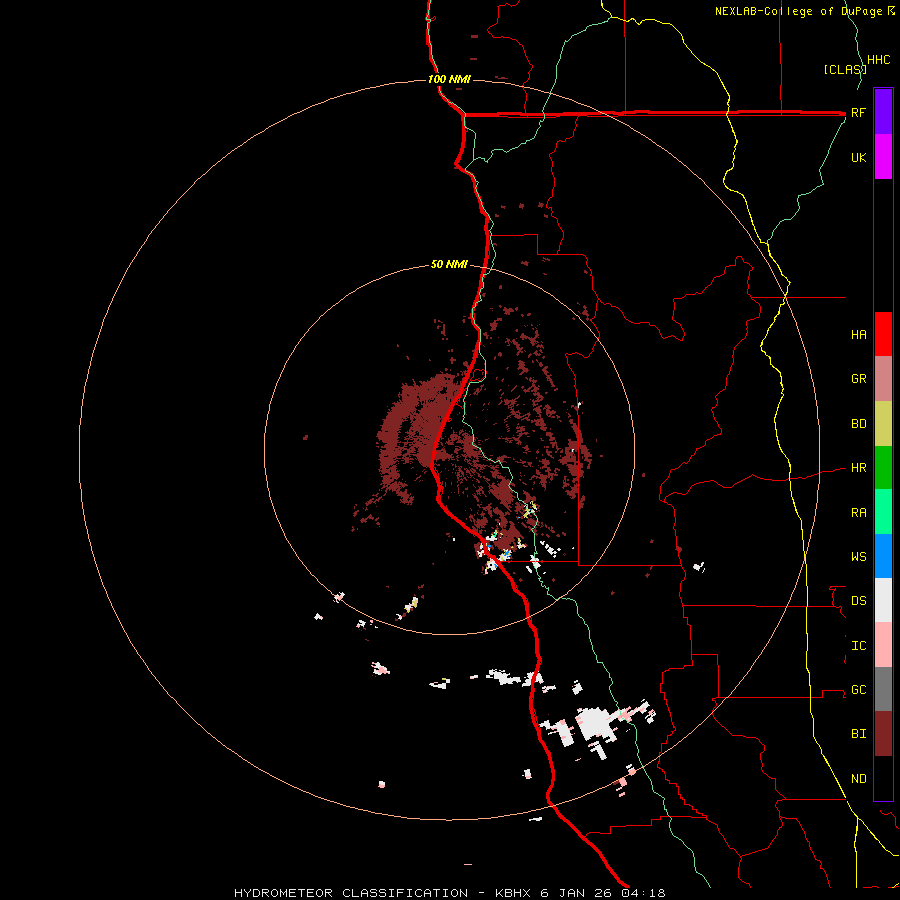Click the ND legend label
Screen dimensions: 900x900
tap(858, 779)
